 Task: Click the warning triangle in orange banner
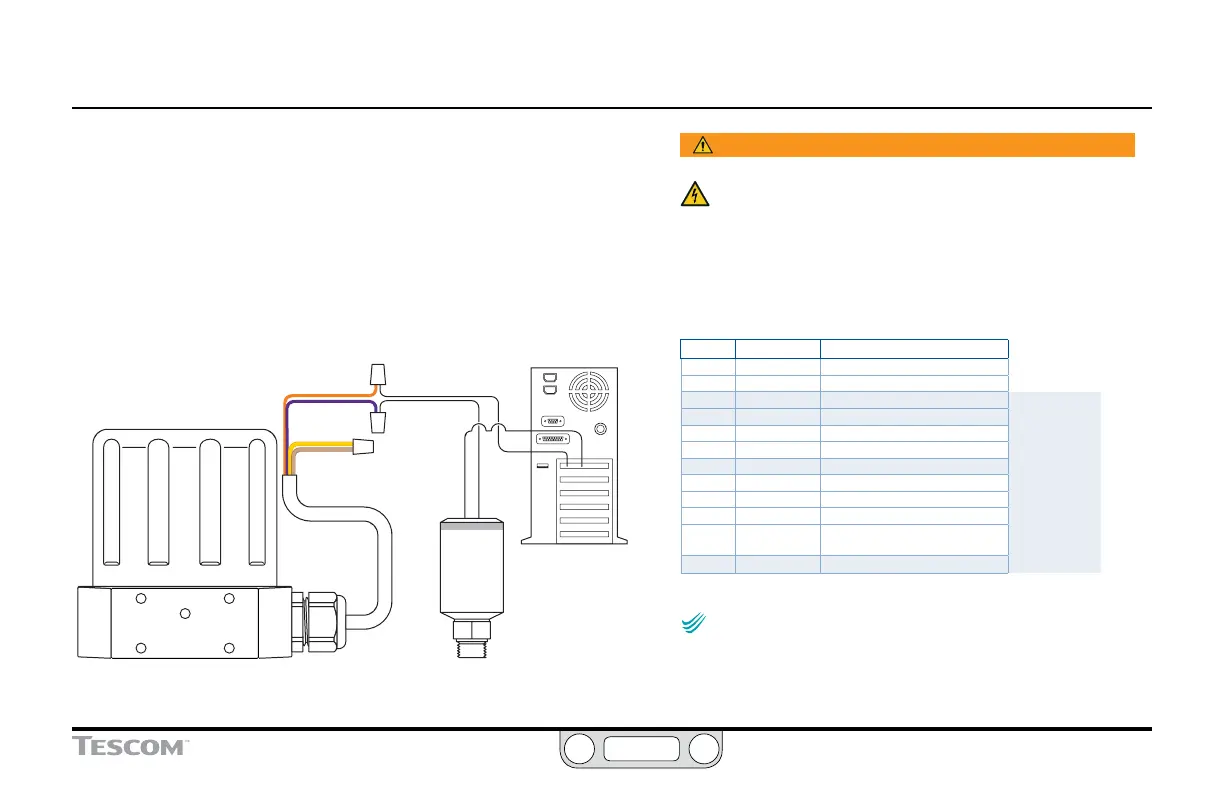pyautogui.click(x=703, y=145)
